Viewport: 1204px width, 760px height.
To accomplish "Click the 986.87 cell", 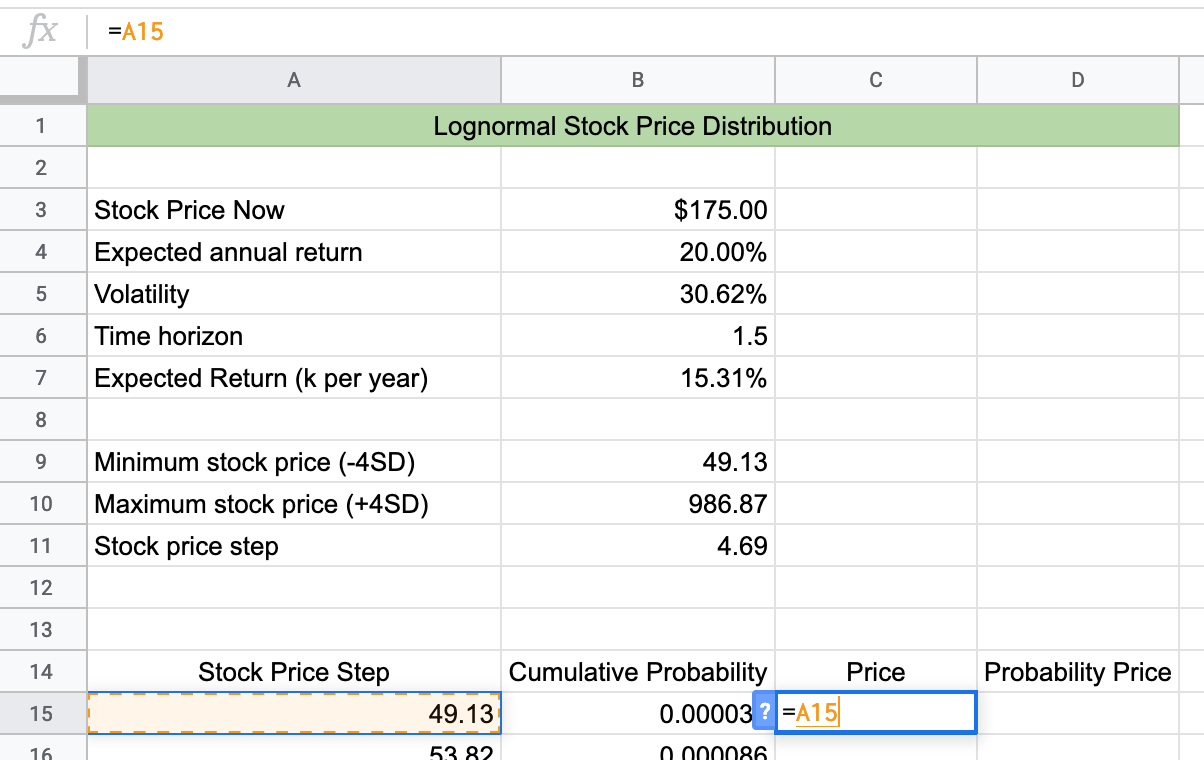I will point(638,504).
